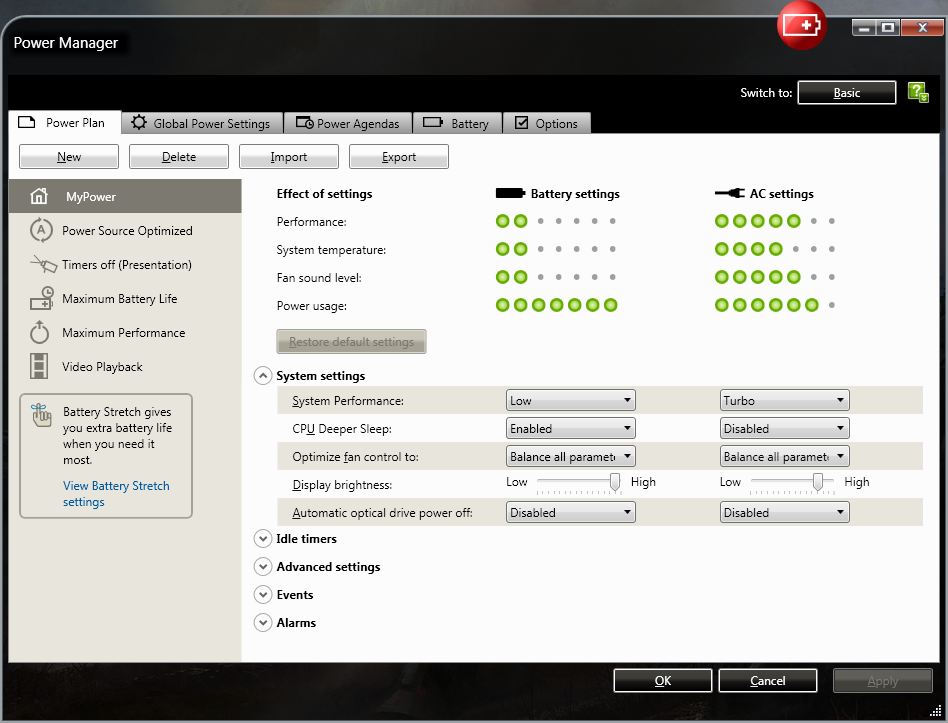Switch to the Power Plan tab
Screen dimensions: 948x723
65,122
